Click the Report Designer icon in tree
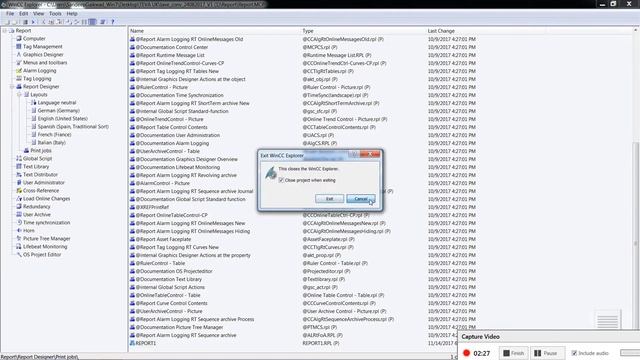The image size is (640, 360). tap(19, 87)
